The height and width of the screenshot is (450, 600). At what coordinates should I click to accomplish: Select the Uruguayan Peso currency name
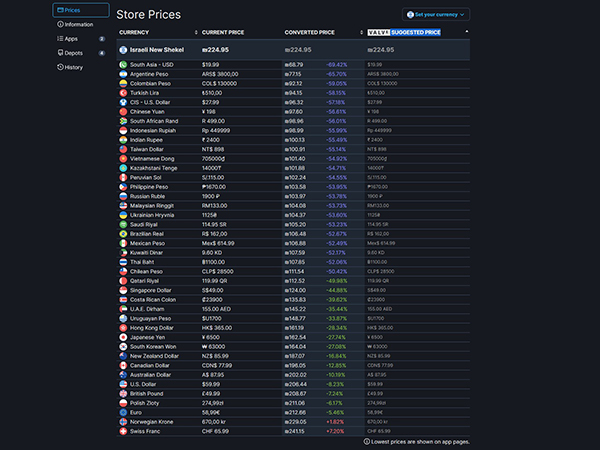[x=150, y=319]
